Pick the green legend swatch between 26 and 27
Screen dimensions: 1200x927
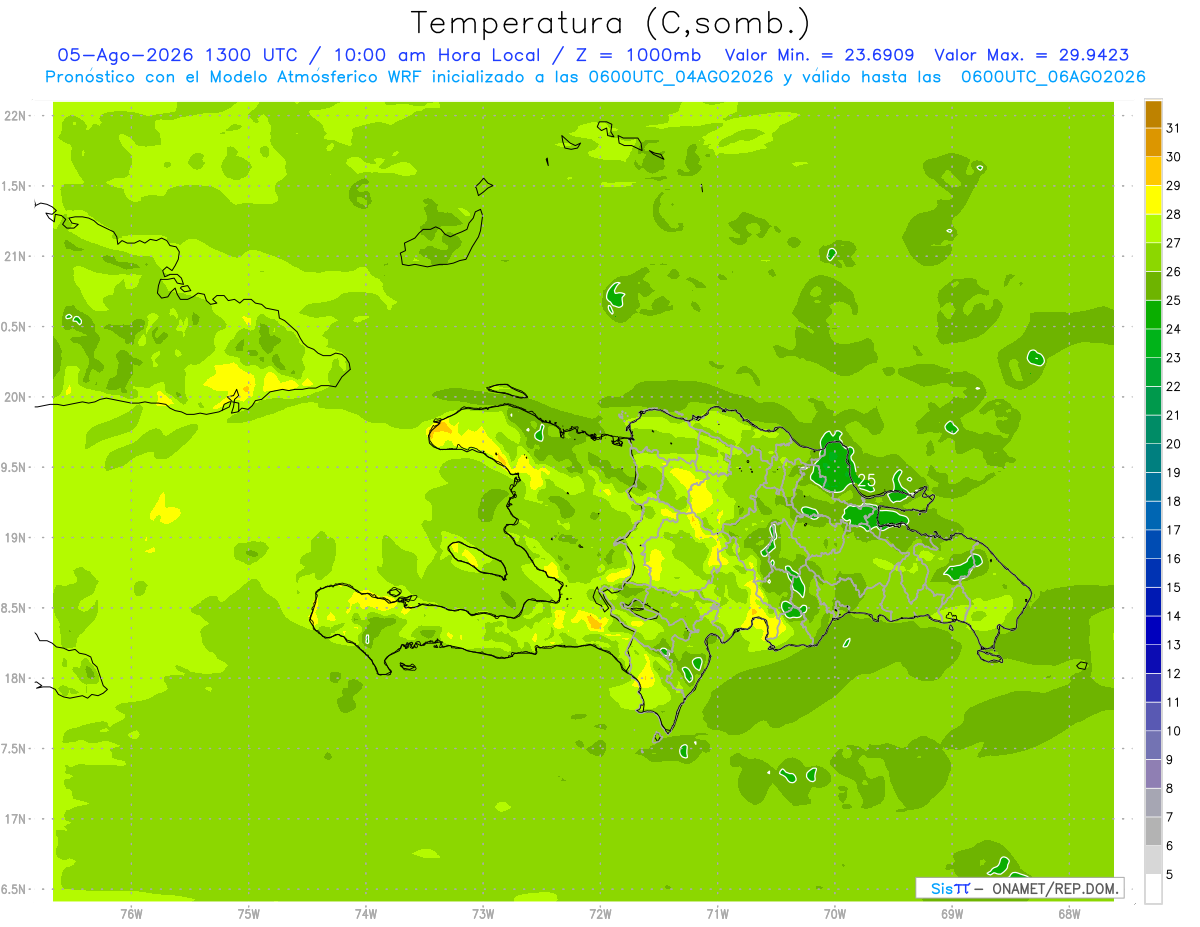pos(1153,257)
